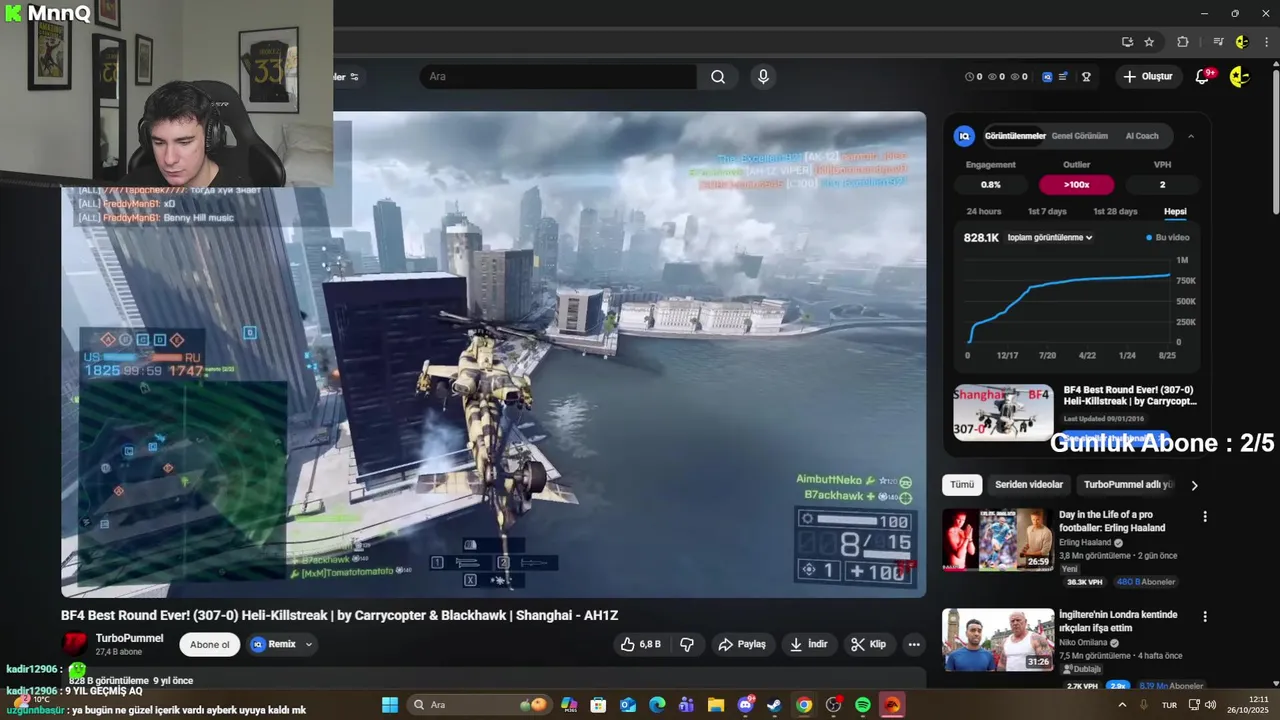Open the TurboPummel channel name link
Image resolution: width=1280 pixels, height=720 pixels.
pos(129,638)
